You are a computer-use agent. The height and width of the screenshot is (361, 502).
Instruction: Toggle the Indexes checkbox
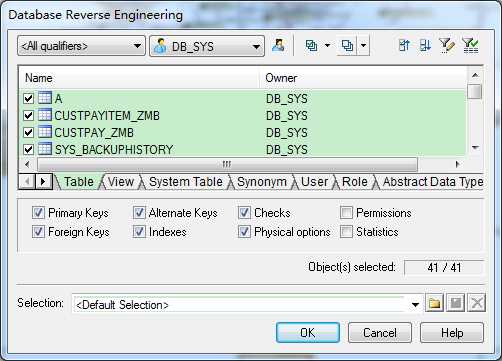pos(139,232)
